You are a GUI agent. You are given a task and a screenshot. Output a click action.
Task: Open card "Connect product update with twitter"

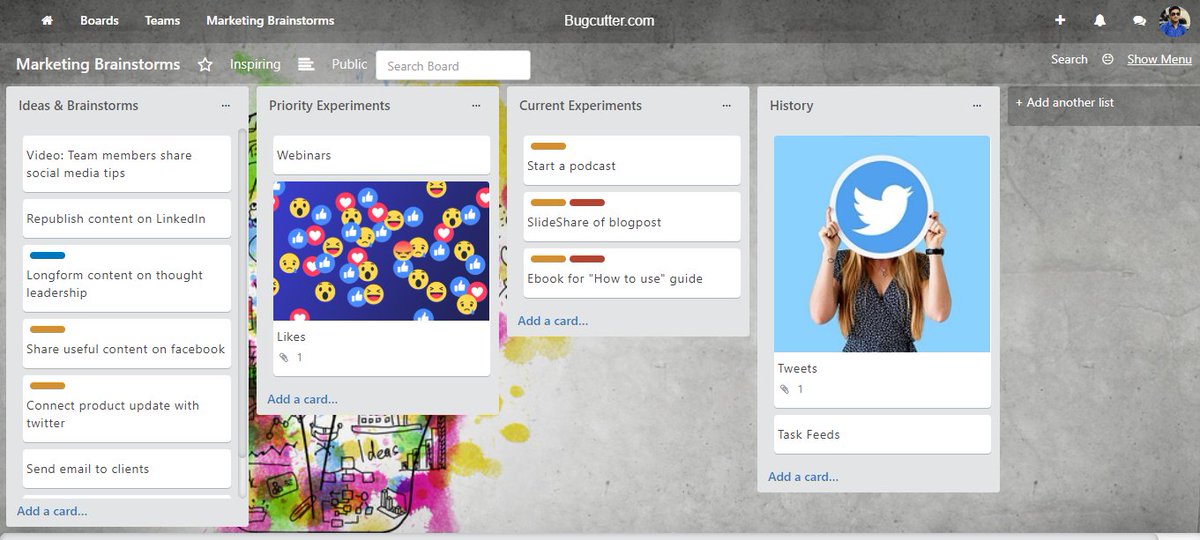(x=127, y=408)
